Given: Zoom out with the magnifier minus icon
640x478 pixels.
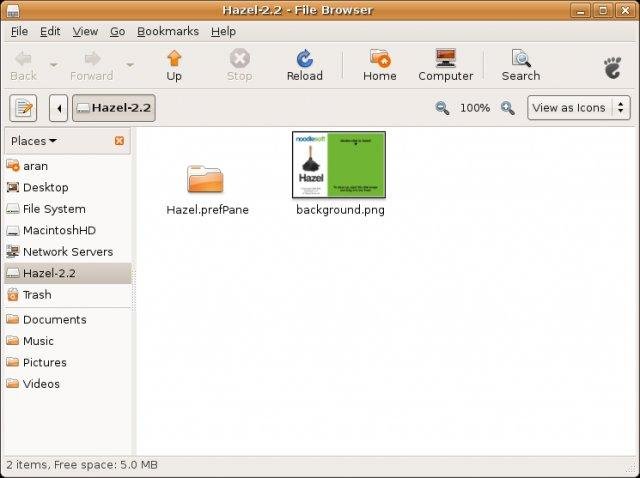Looking at the screenshot, I should pyautogui.click(x=442, y=108).
